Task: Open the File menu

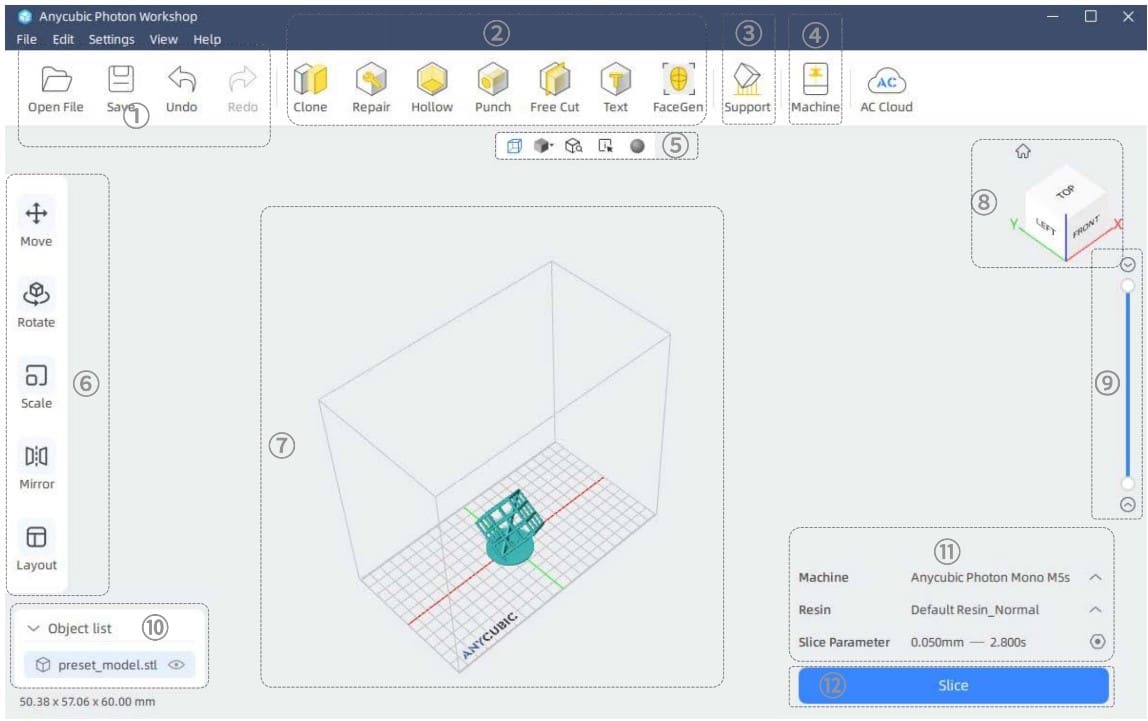Action: (x=26, y=40)
